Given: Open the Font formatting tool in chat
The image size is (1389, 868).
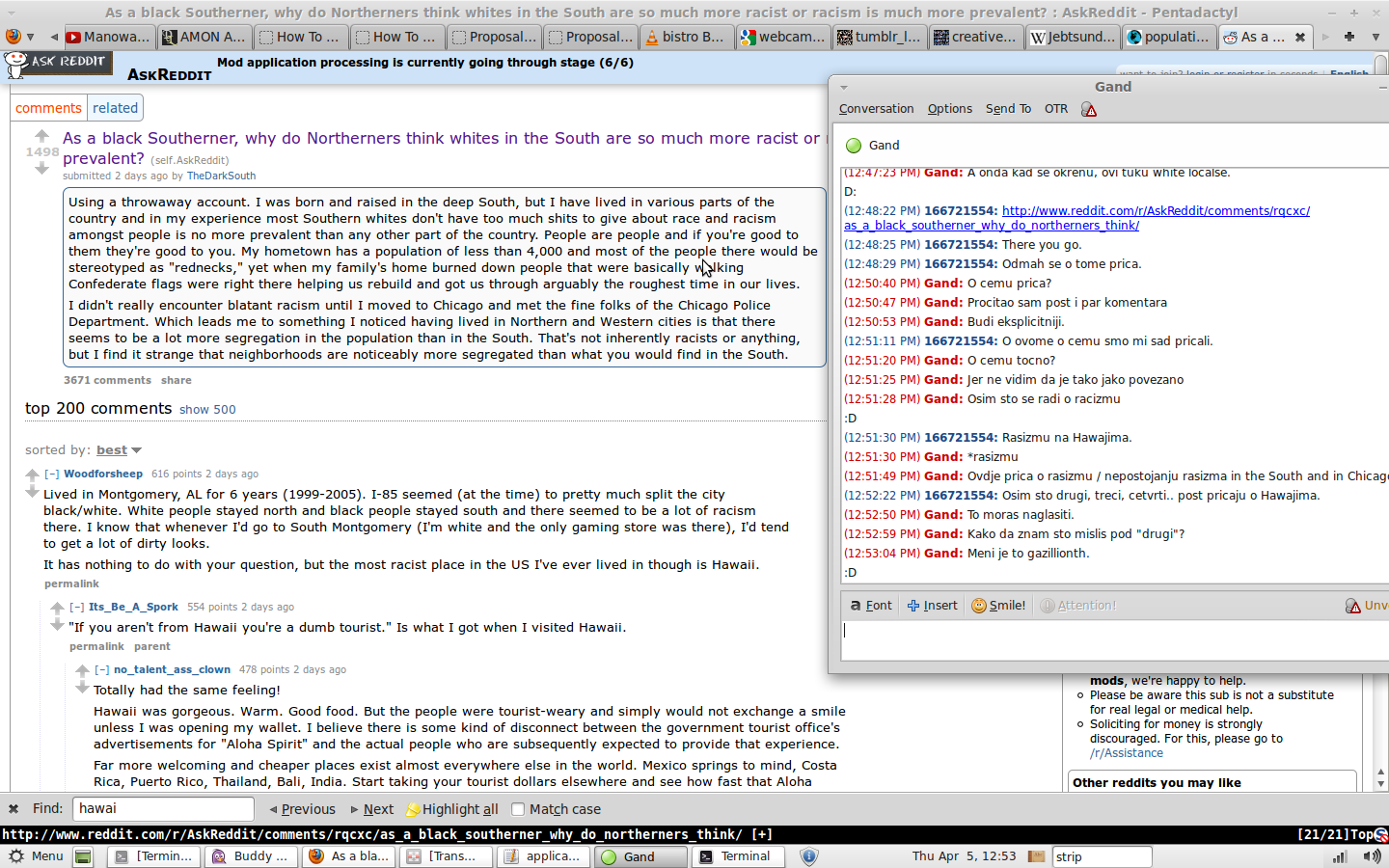Looking at the screenshot, I should pos(870,606).
